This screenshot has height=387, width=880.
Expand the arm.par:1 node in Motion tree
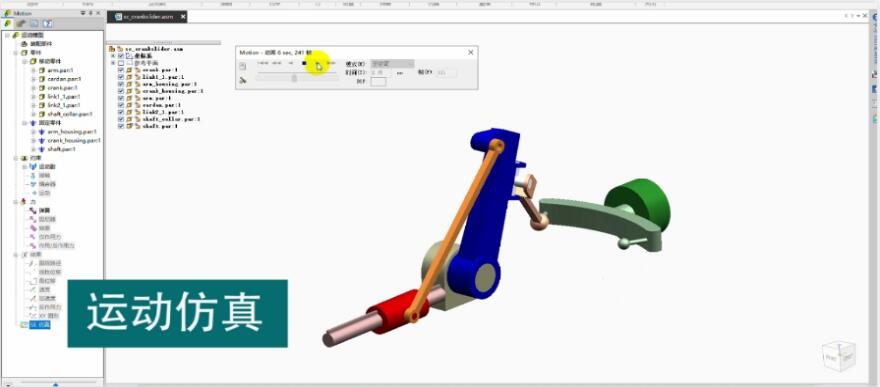click(x=33, y=71)
